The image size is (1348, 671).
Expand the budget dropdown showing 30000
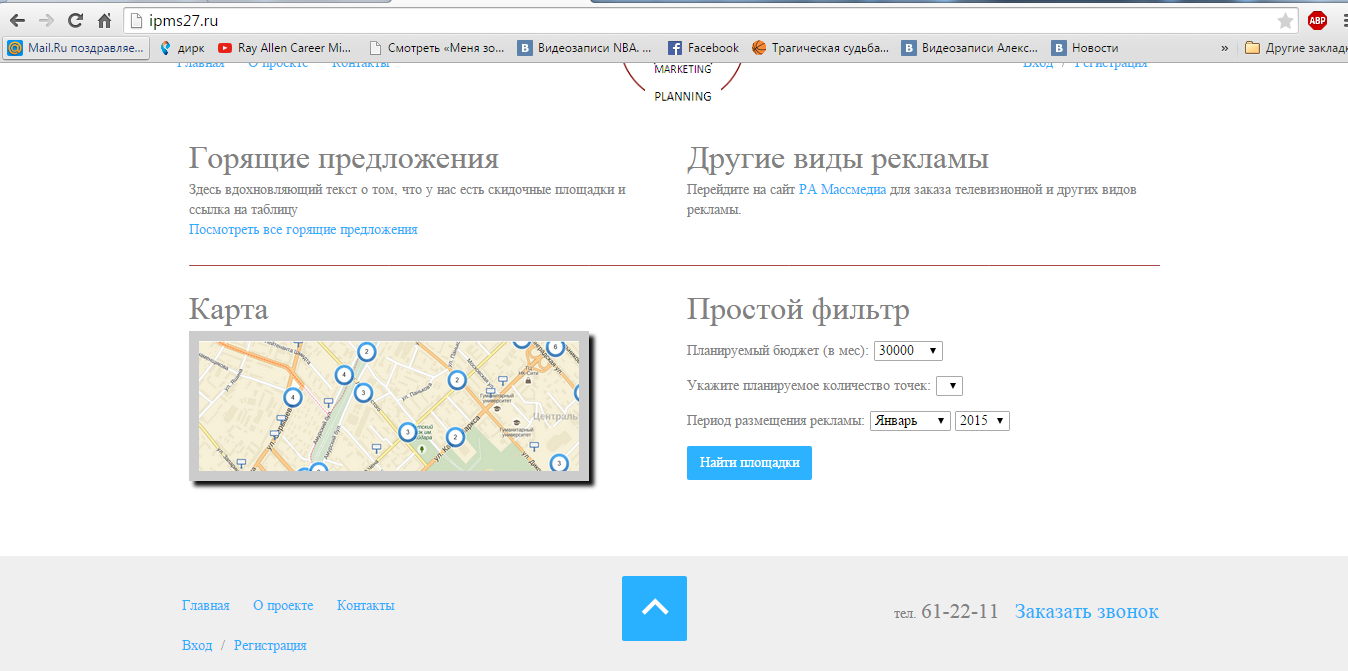point(908,351)
